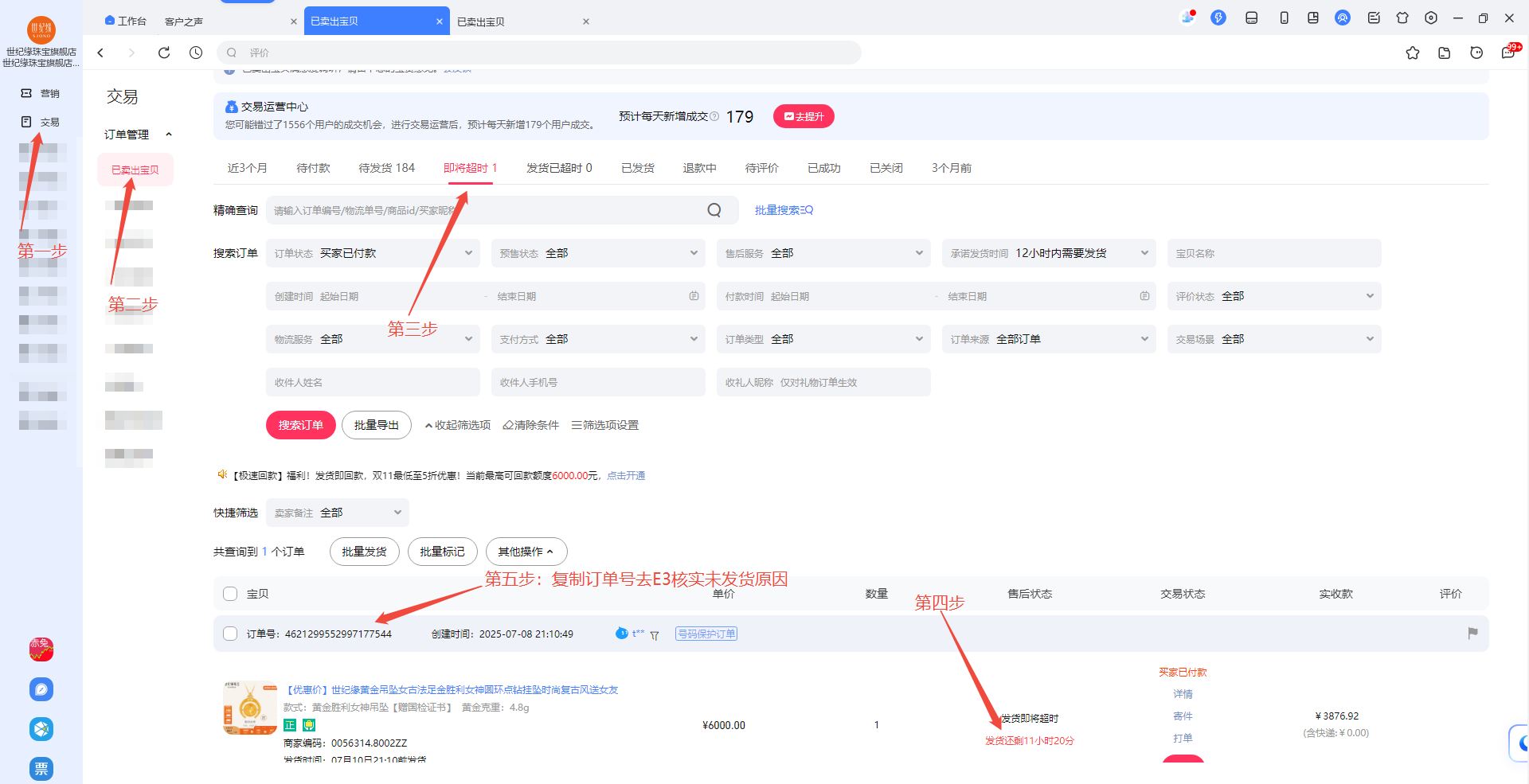Click the product thumbnail of gold pendant
1529x784 pixels.
click(x=250, y=708)
